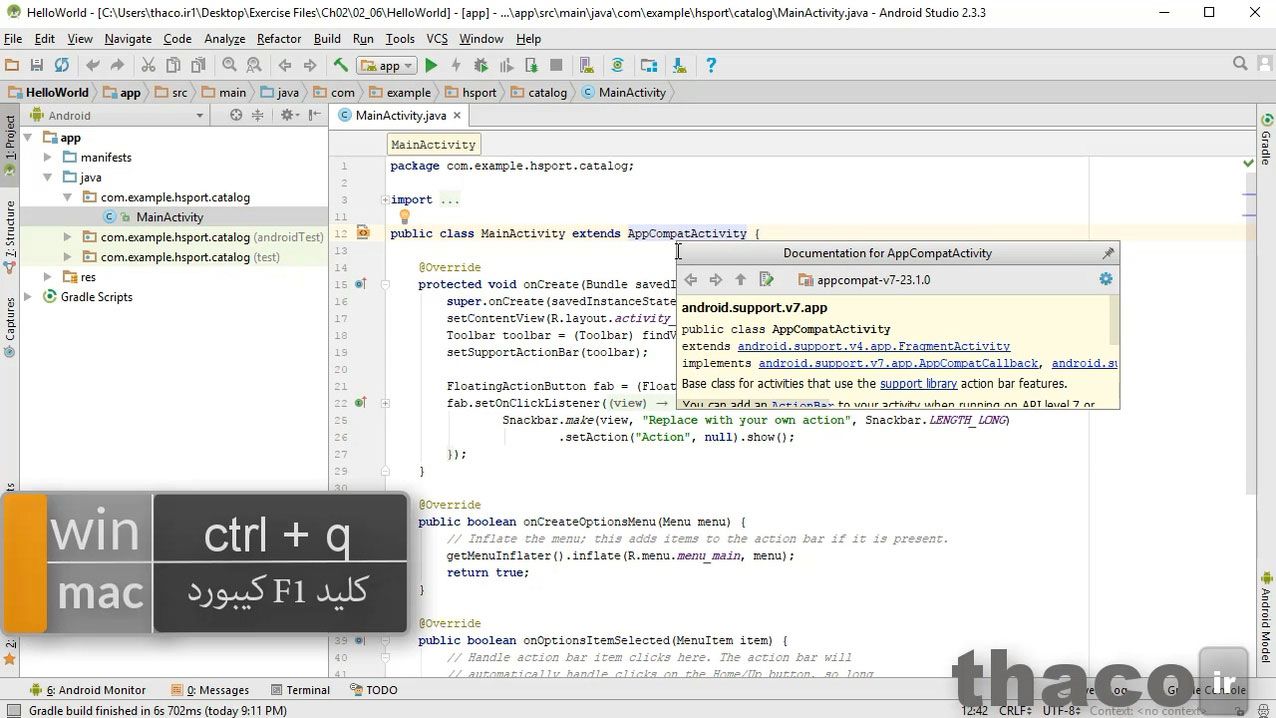Image resolution: width=1276 pixels, height=718 pixels.
Task: Click the Synchronize toolbar icon
Action: tap(62, 65)
